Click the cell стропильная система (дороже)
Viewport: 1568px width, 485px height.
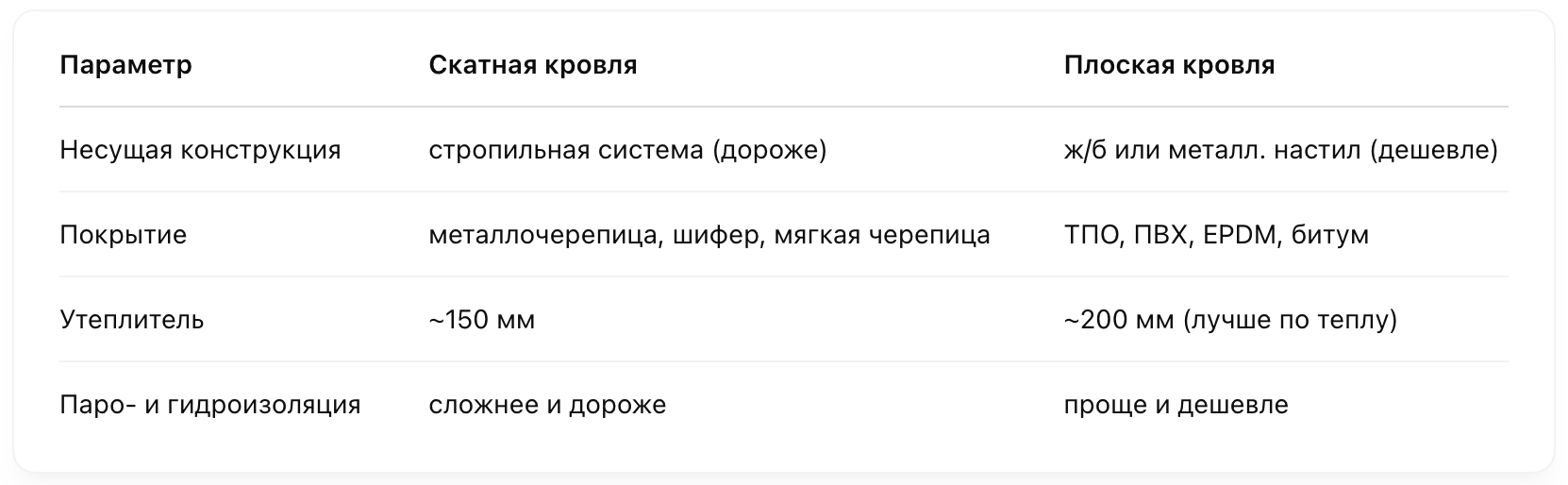(x=627, y=150)
